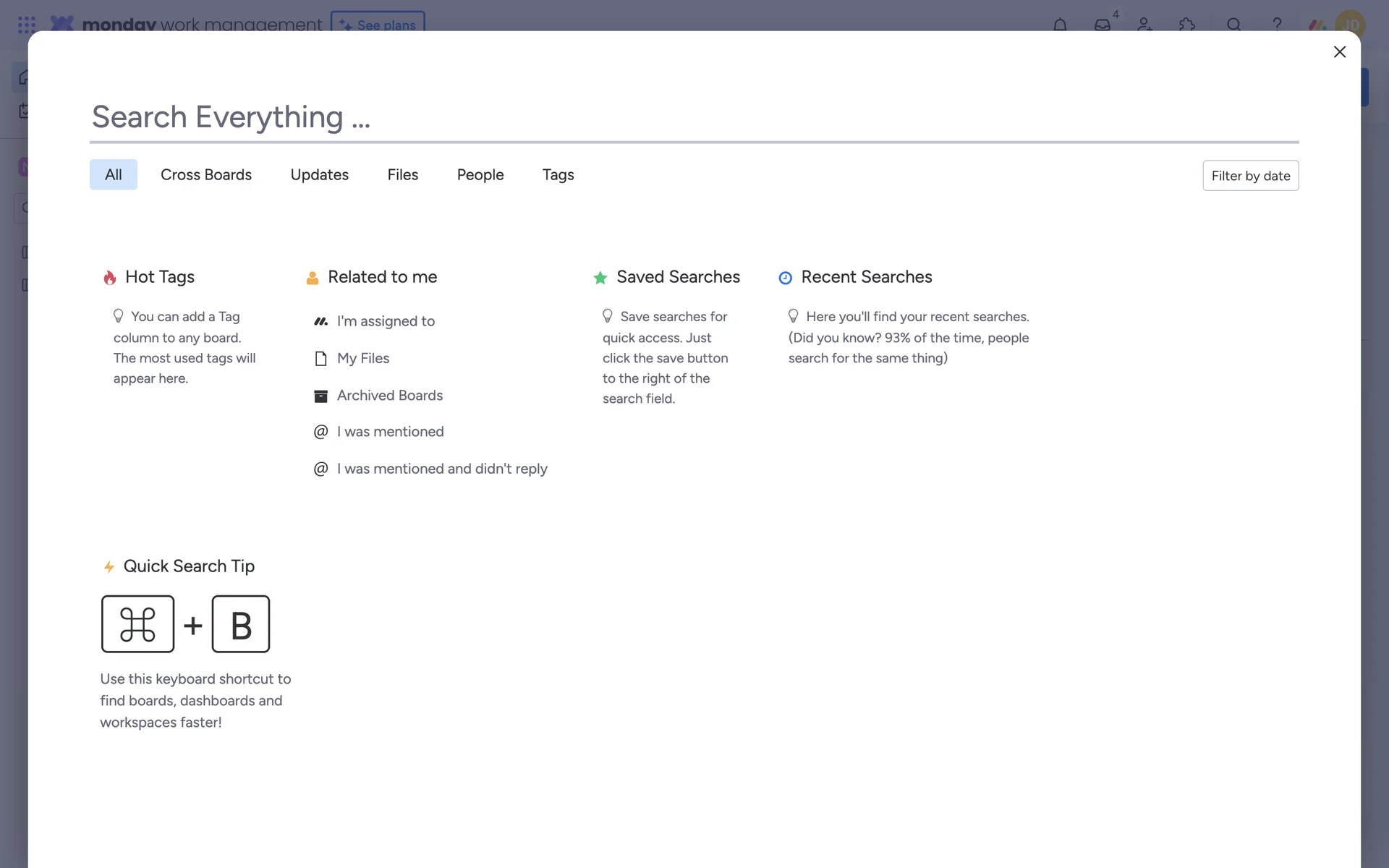
Task: Select the Tags tab
Action: point(558,175)
